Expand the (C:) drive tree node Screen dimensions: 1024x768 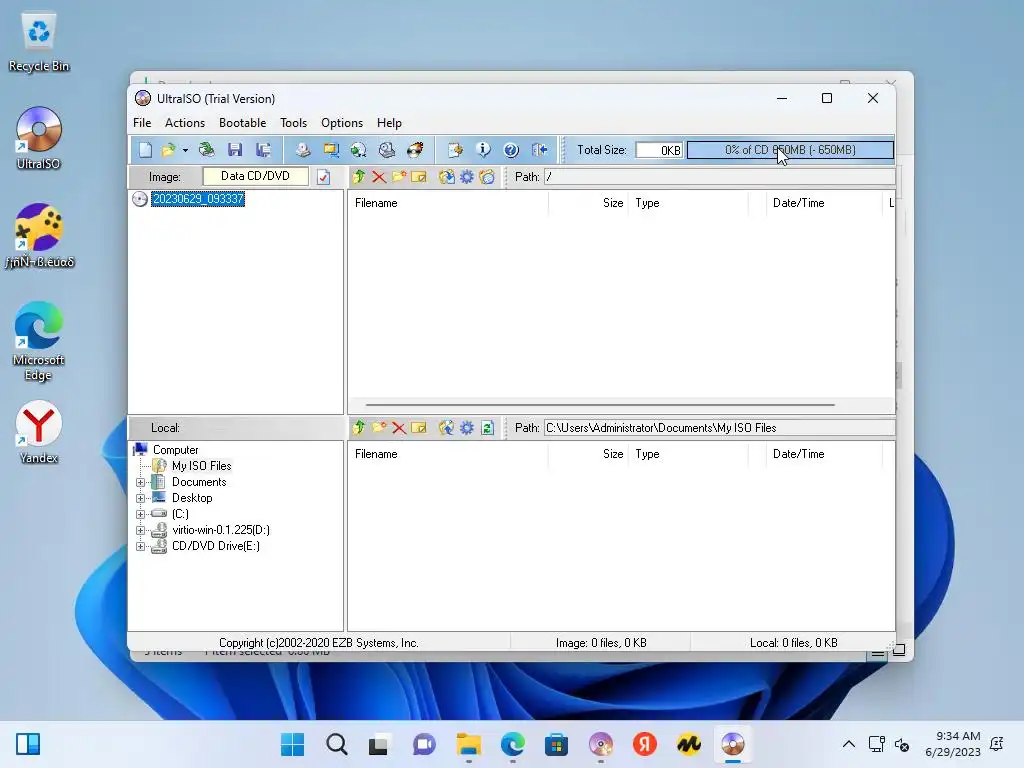pyautogui.click(x=140, y=515)
